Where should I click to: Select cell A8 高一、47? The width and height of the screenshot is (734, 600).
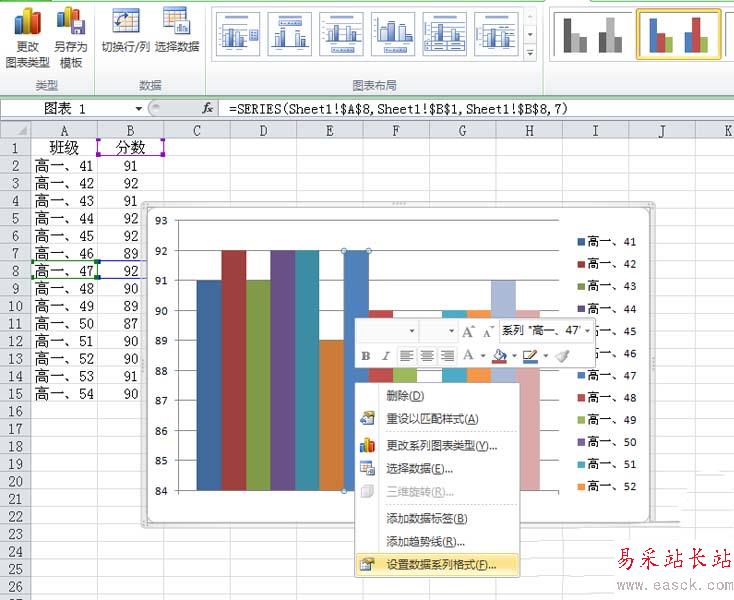click(x=64, y=271)
